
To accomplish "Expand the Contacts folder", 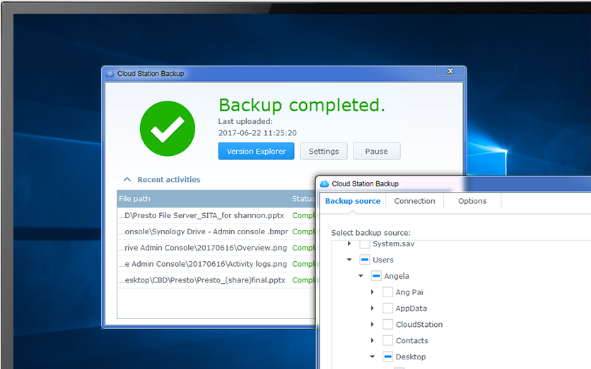I will 372,341.
